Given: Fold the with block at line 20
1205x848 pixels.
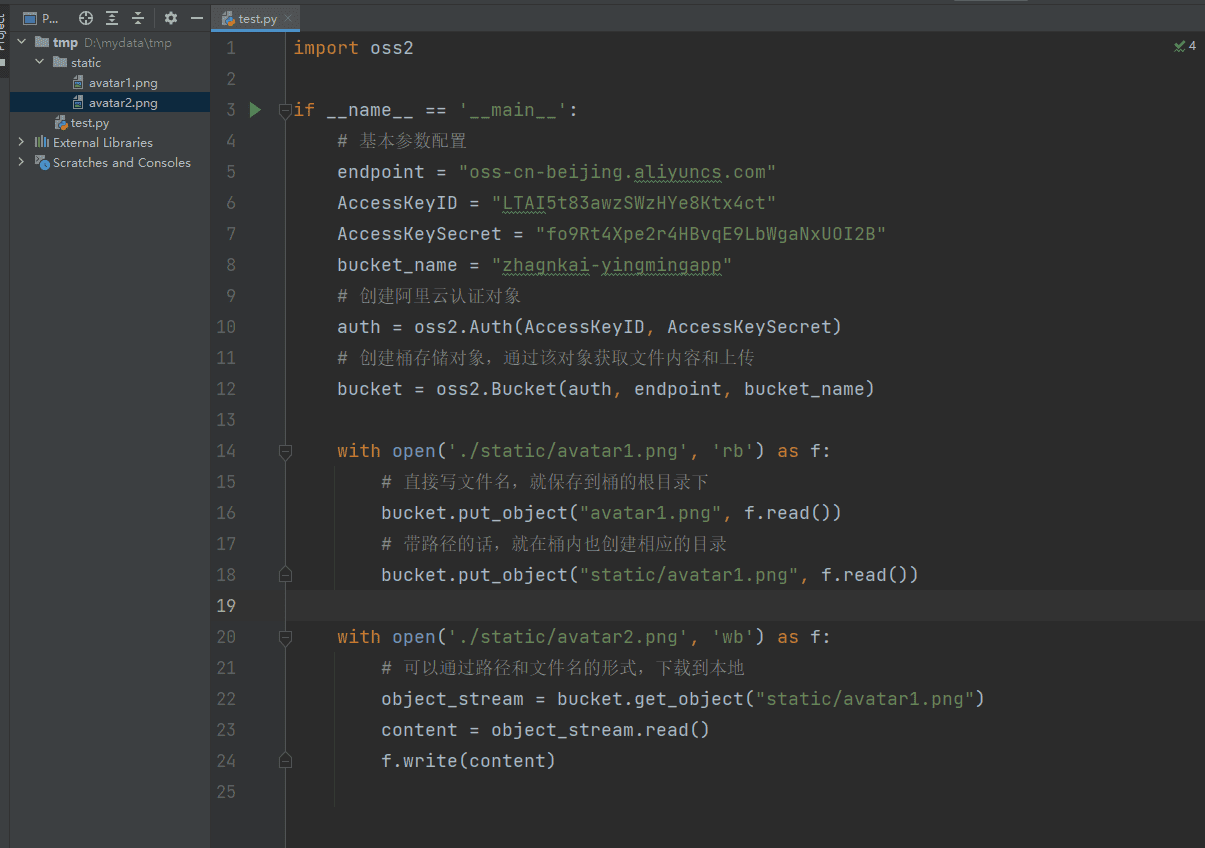Looking at the screenshot, I should click(286, 637).
